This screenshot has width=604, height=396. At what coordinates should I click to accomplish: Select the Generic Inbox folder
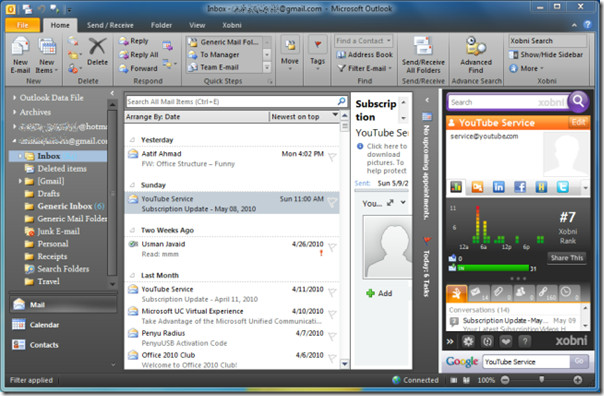[64, 206]
